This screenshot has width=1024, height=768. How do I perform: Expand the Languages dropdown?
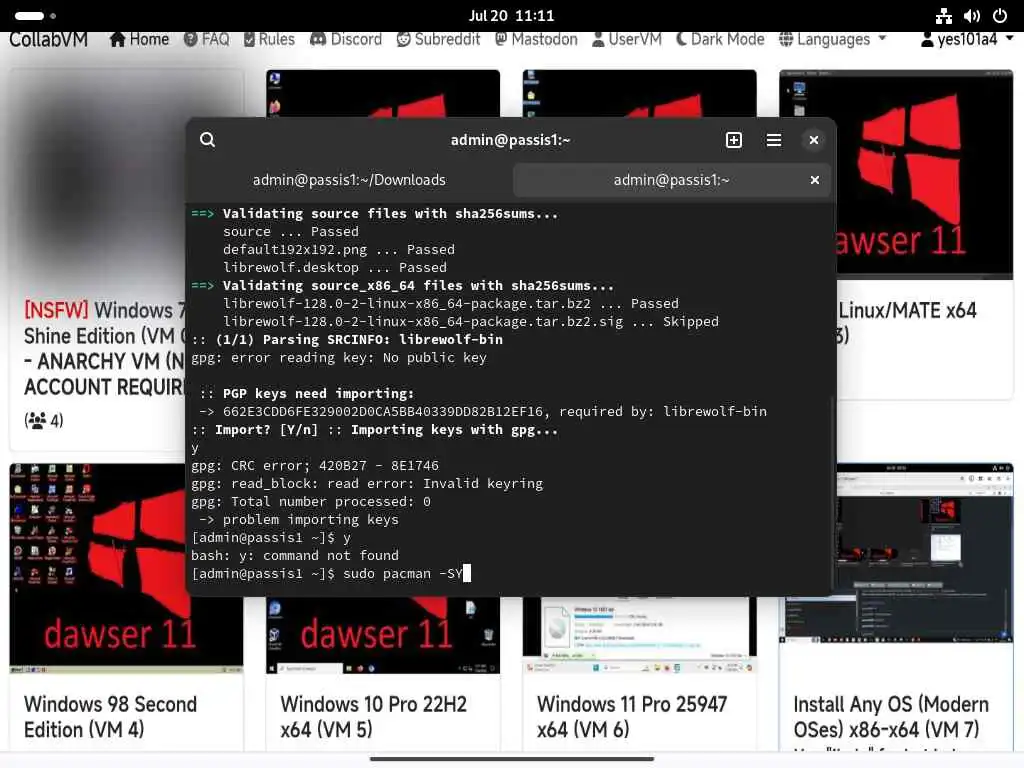click(833, 39)
